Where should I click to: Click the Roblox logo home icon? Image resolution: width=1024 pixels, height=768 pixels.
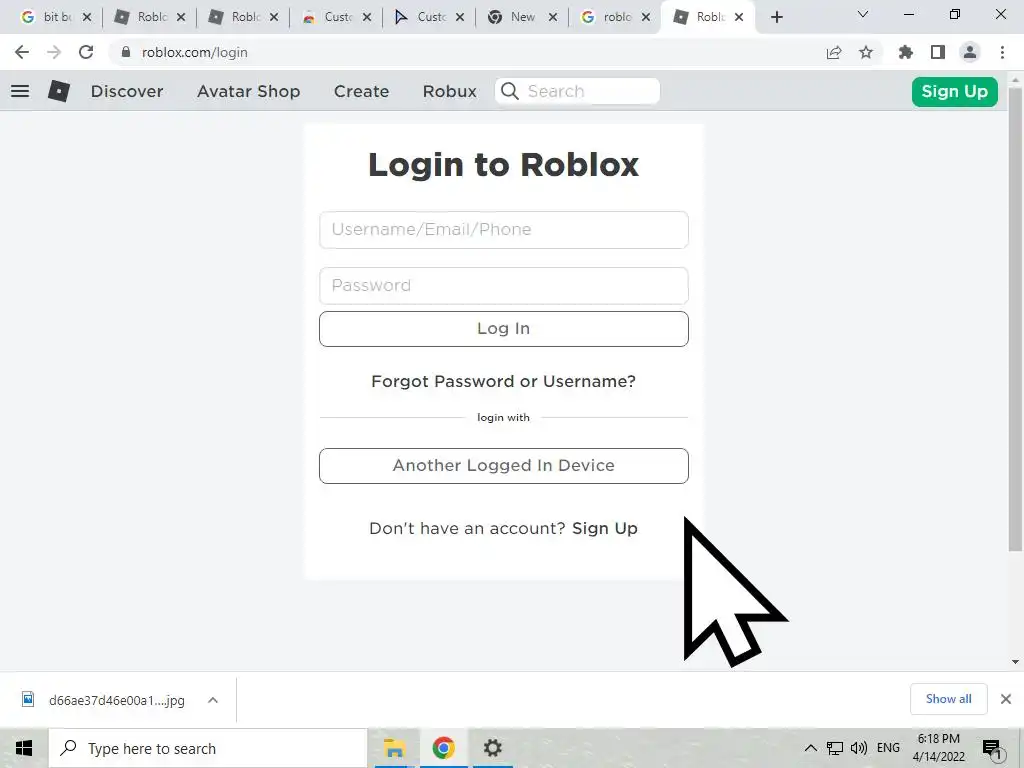pos(59,91)
